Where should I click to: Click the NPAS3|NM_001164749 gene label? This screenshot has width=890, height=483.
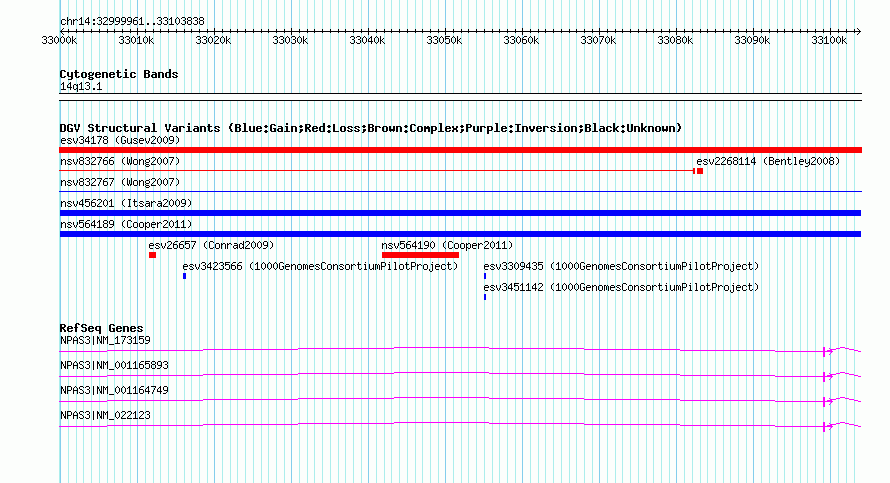[114, 390]
